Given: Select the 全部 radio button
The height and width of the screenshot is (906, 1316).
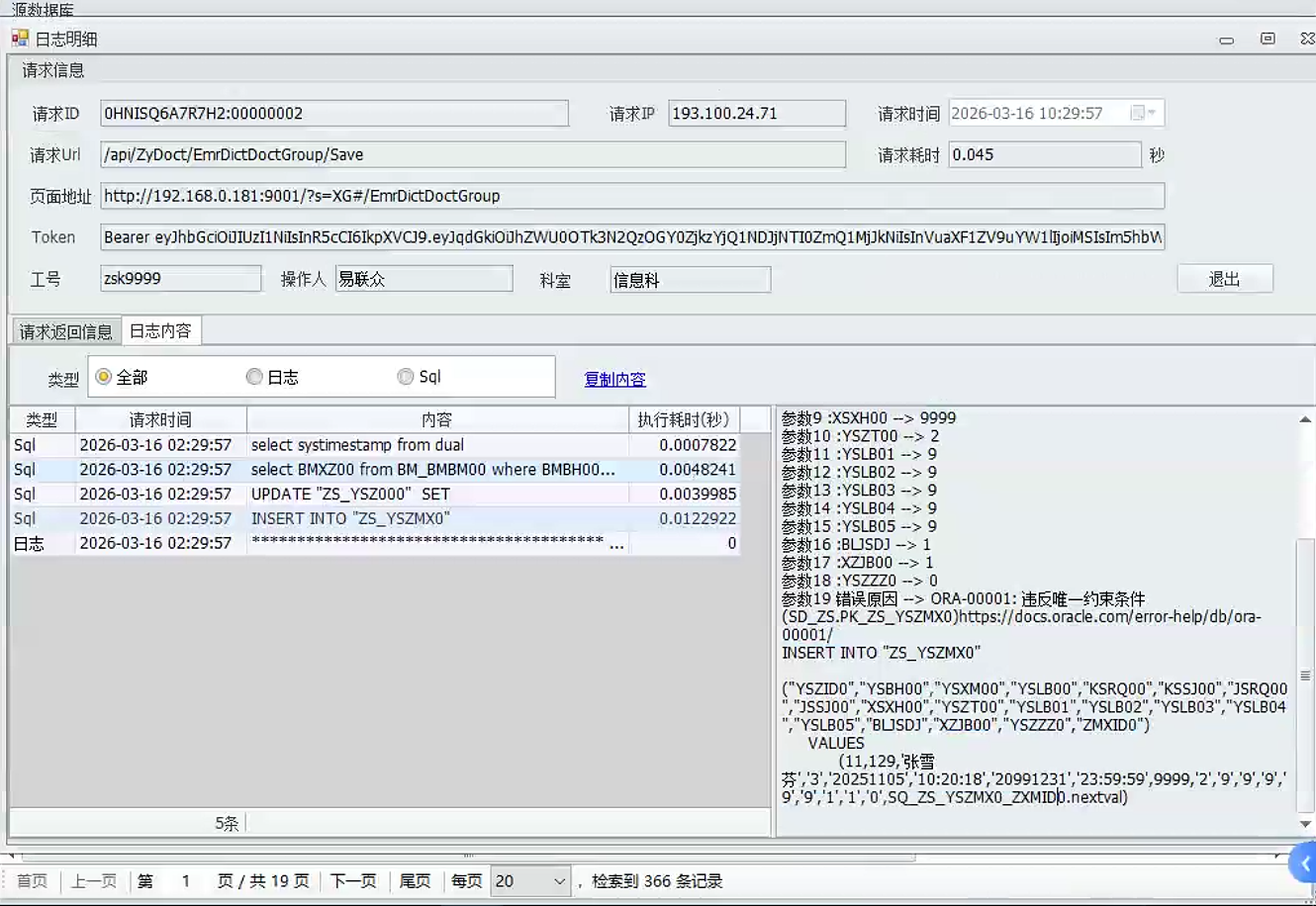Looking at the screenshot, I should [104, 377].
